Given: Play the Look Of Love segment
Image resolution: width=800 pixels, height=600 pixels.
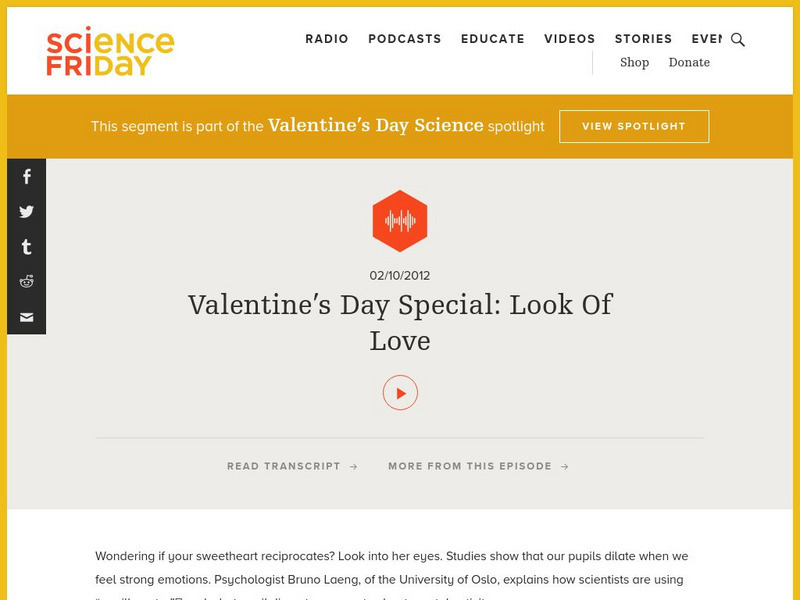Looking at the screenshot, I should click(x=400, y=393).
